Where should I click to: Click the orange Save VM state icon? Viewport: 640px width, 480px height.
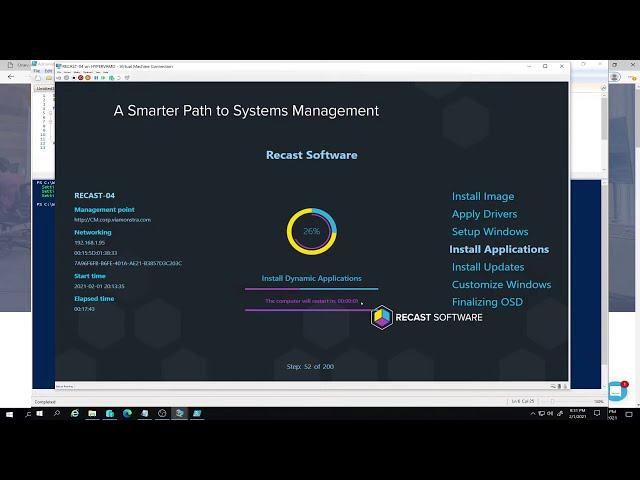[x=88, y=77]
